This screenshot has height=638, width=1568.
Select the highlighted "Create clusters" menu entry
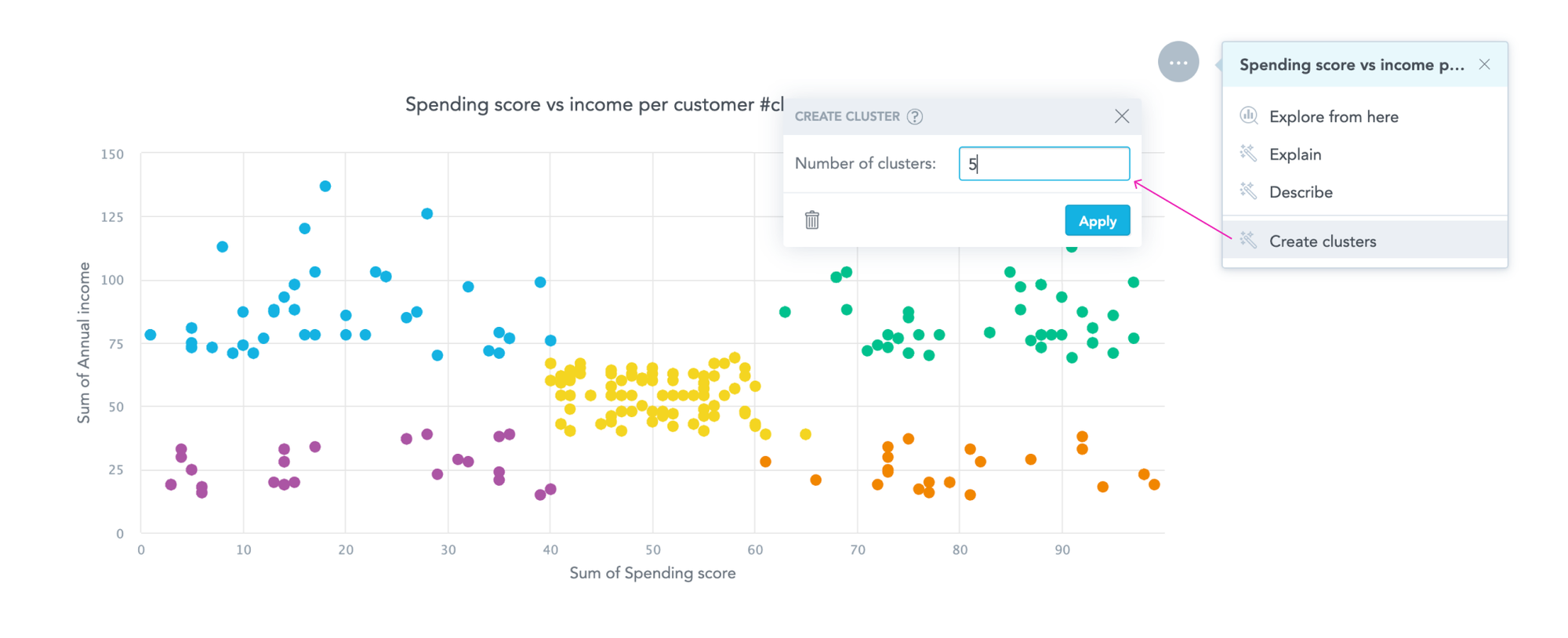click(x=1323, y=241)
